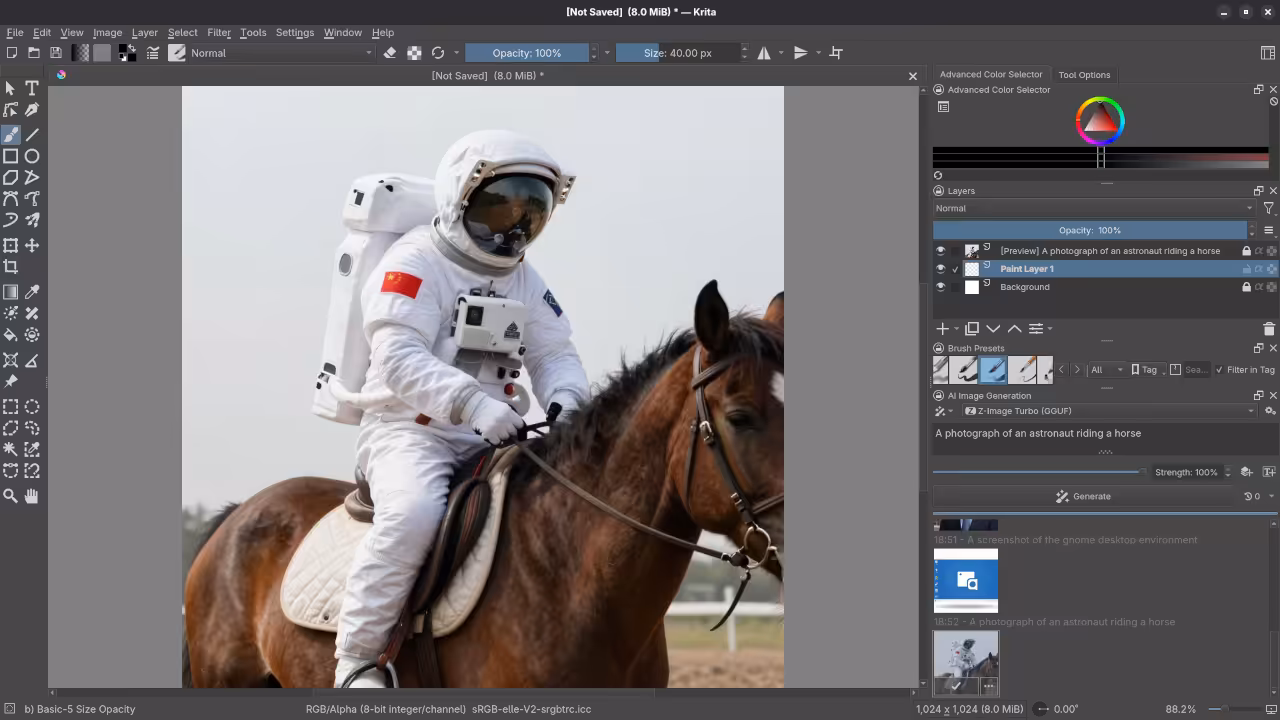The width and height of the screenshot is (1280, 720).
Task: Hide the Background layer
Action: click(x=940, y=287)
